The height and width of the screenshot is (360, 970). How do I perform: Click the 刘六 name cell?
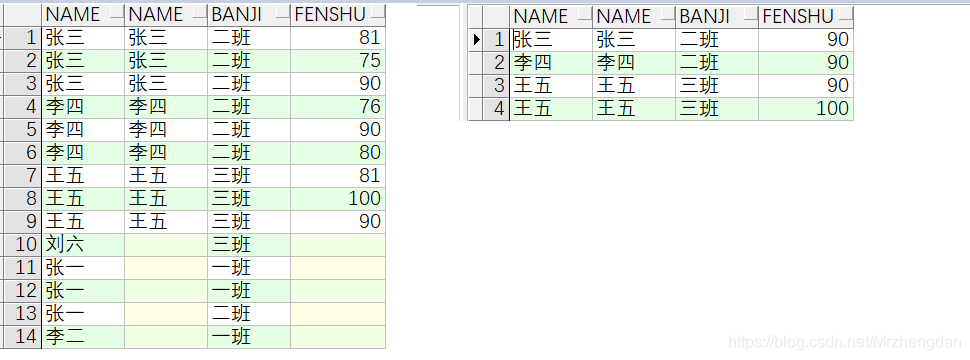click(x=83, y=244)
